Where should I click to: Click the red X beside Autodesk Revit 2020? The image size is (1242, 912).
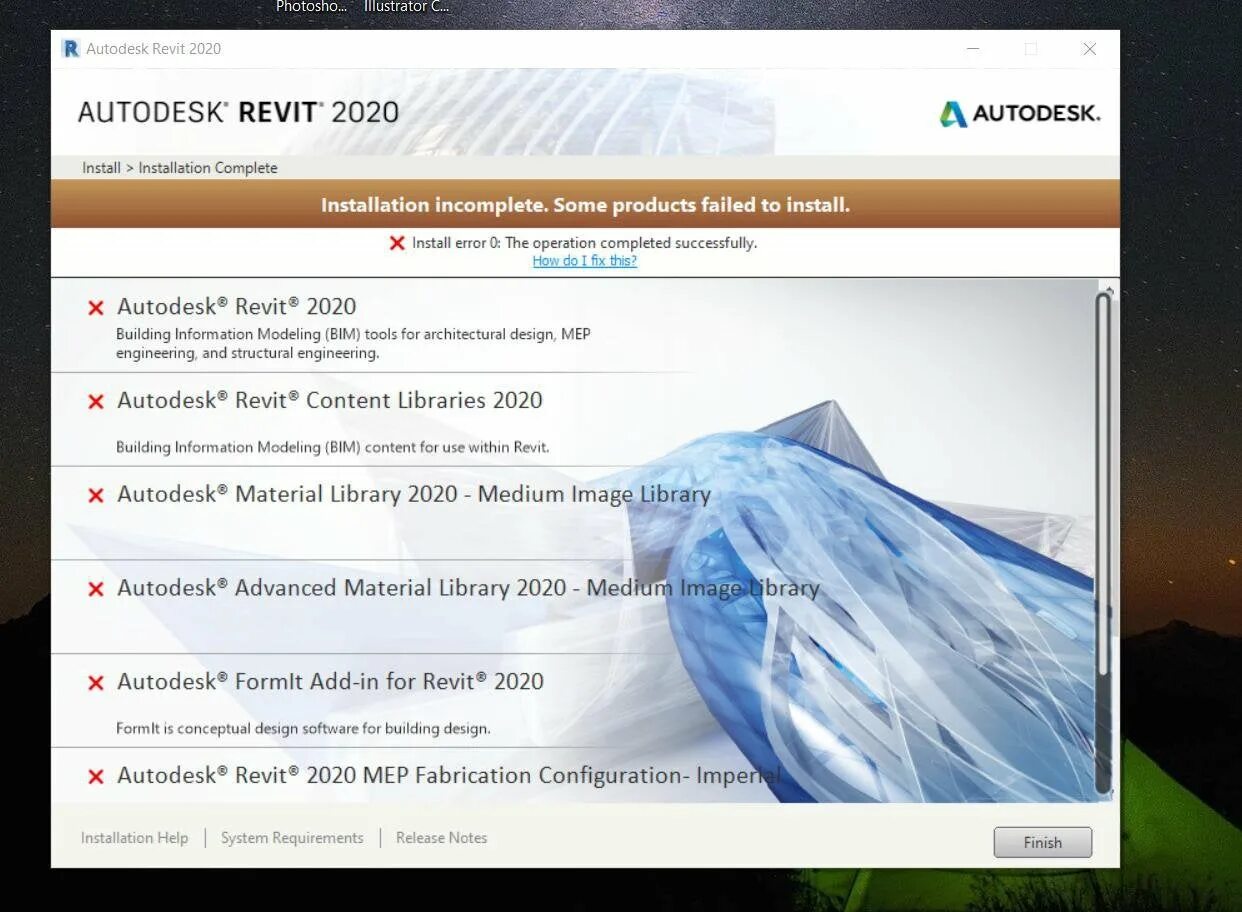click(x=96, y=308)
